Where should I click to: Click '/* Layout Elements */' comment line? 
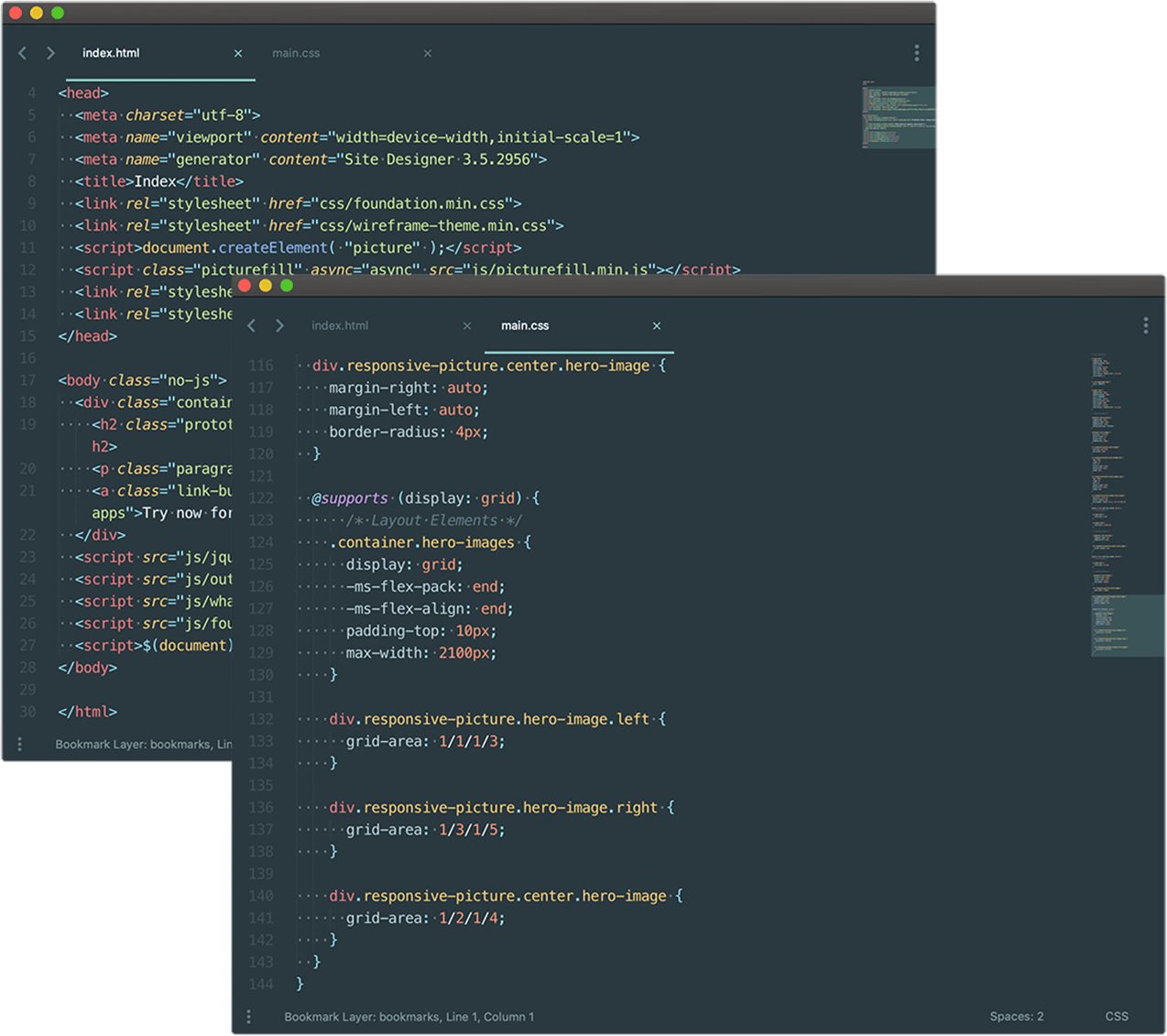pyautogui.click(x=434, y=520)
